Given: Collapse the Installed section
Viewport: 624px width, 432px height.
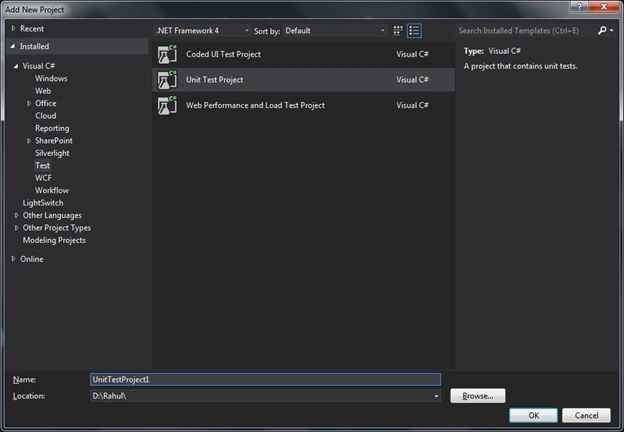Looking at the screenshot, I should (13, 46).
